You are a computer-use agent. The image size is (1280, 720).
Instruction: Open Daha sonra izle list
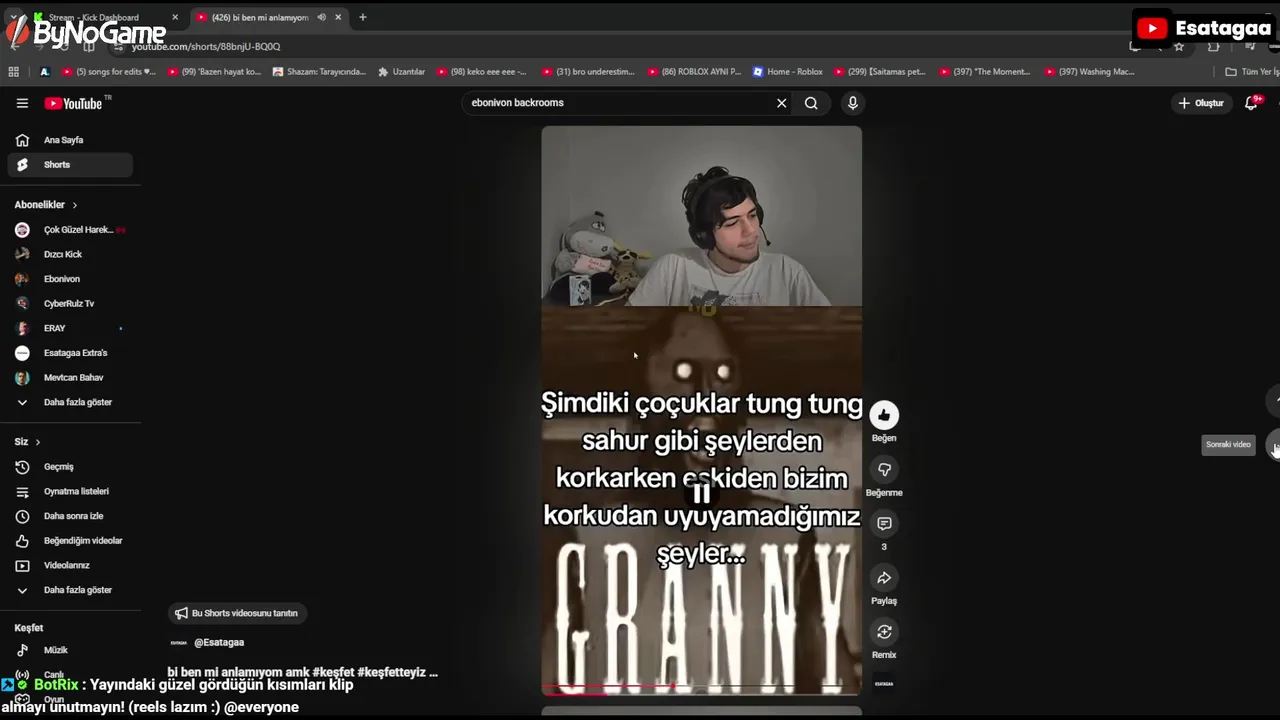[x=70, y=516]
